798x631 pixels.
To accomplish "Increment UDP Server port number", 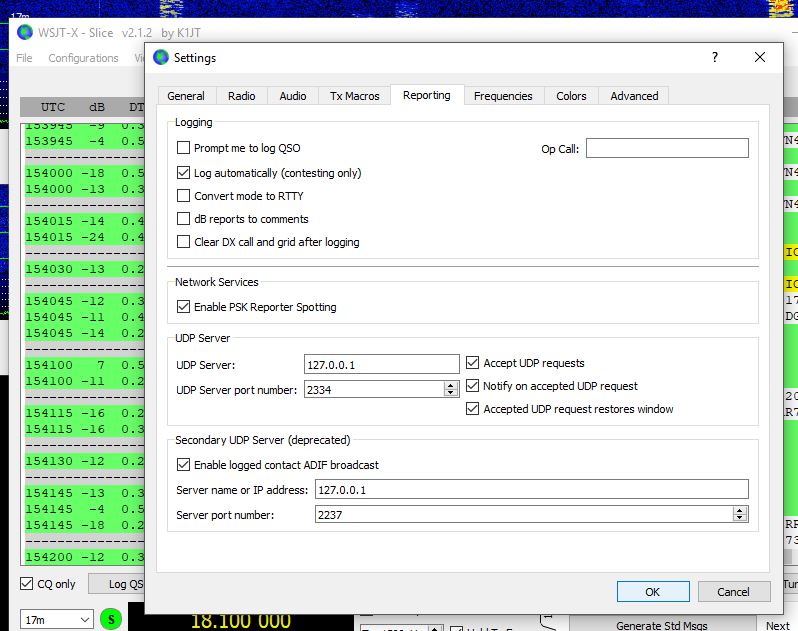I will (450, 386).
